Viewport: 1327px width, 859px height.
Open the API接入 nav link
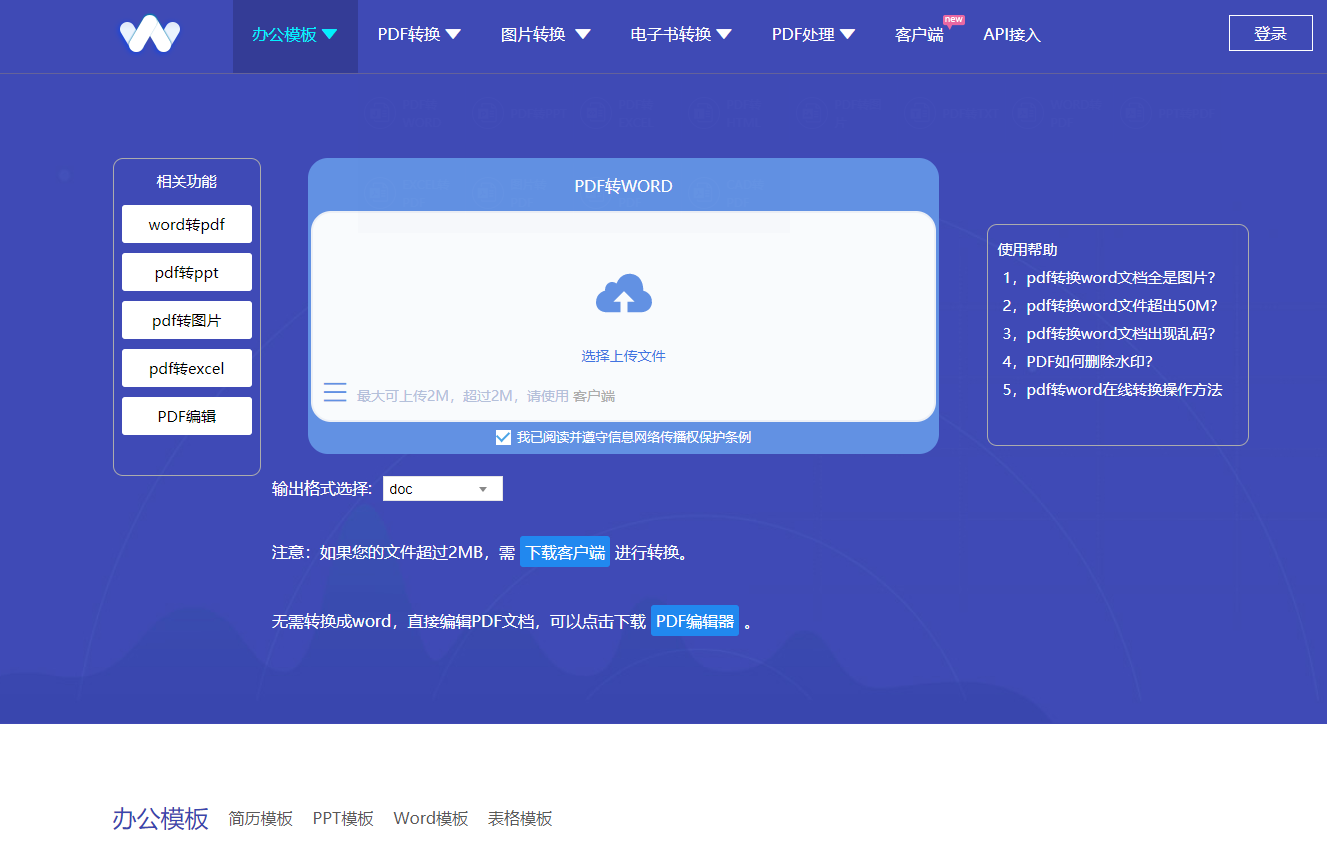point(1012,35)
